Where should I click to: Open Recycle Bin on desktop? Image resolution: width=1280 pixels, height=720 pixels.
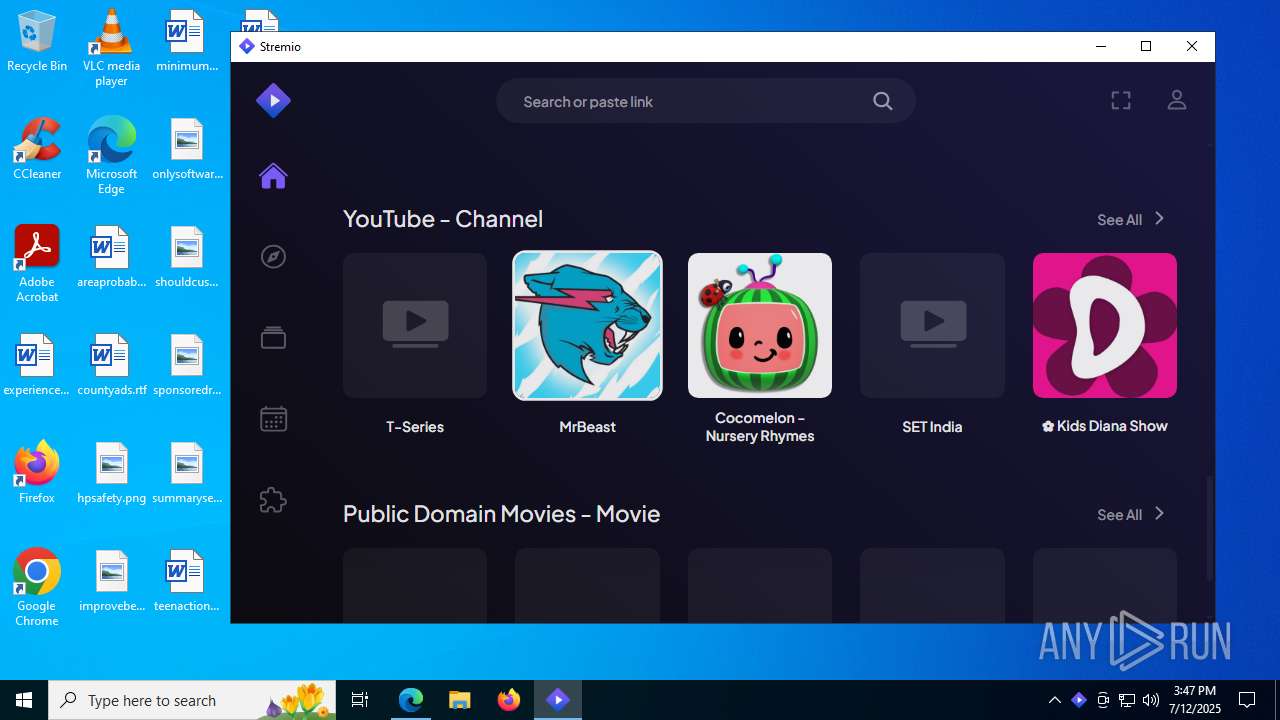tap(37, 42)
